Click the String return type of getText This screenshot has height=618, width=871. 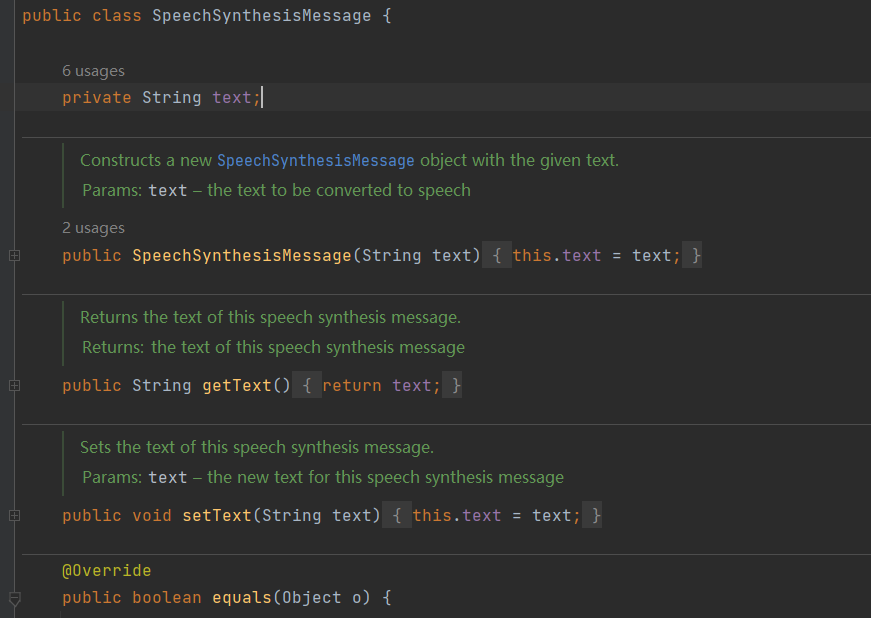[162, 385]
